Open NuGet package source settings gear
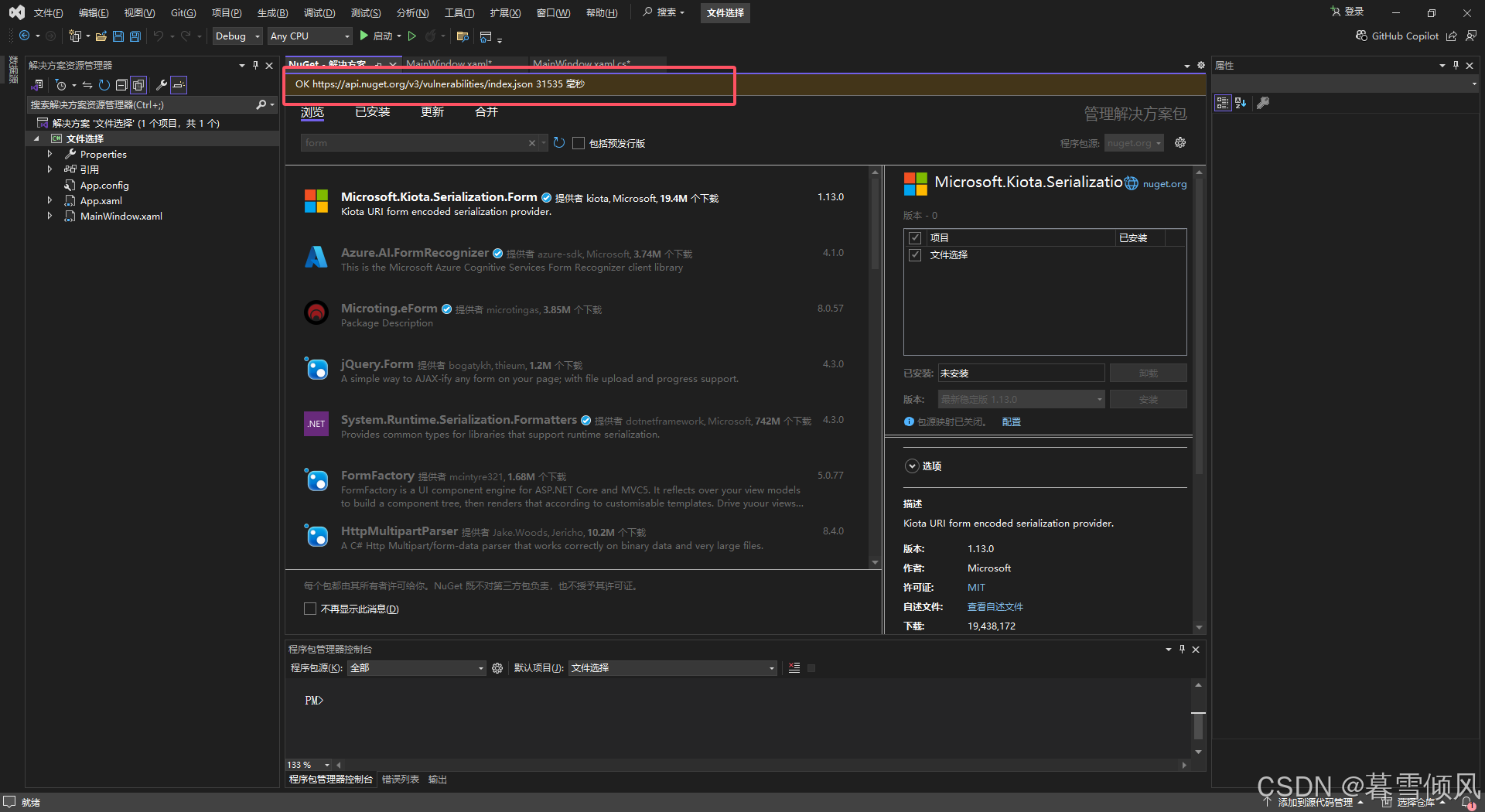The image size is (1485, 812). click(1180, 142)
